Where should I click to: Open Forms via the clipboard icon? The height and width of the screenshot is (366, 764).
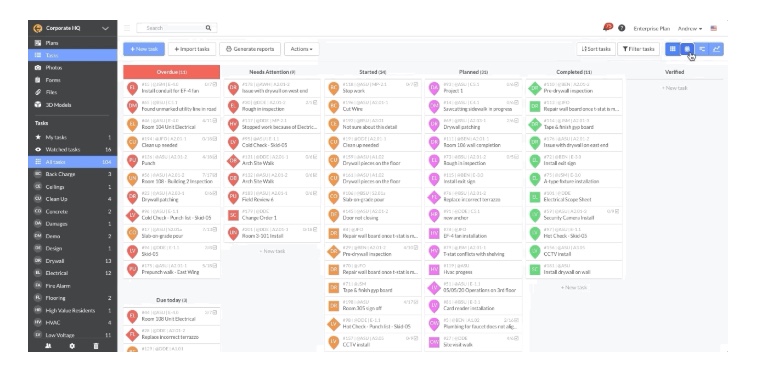[38, 80]
